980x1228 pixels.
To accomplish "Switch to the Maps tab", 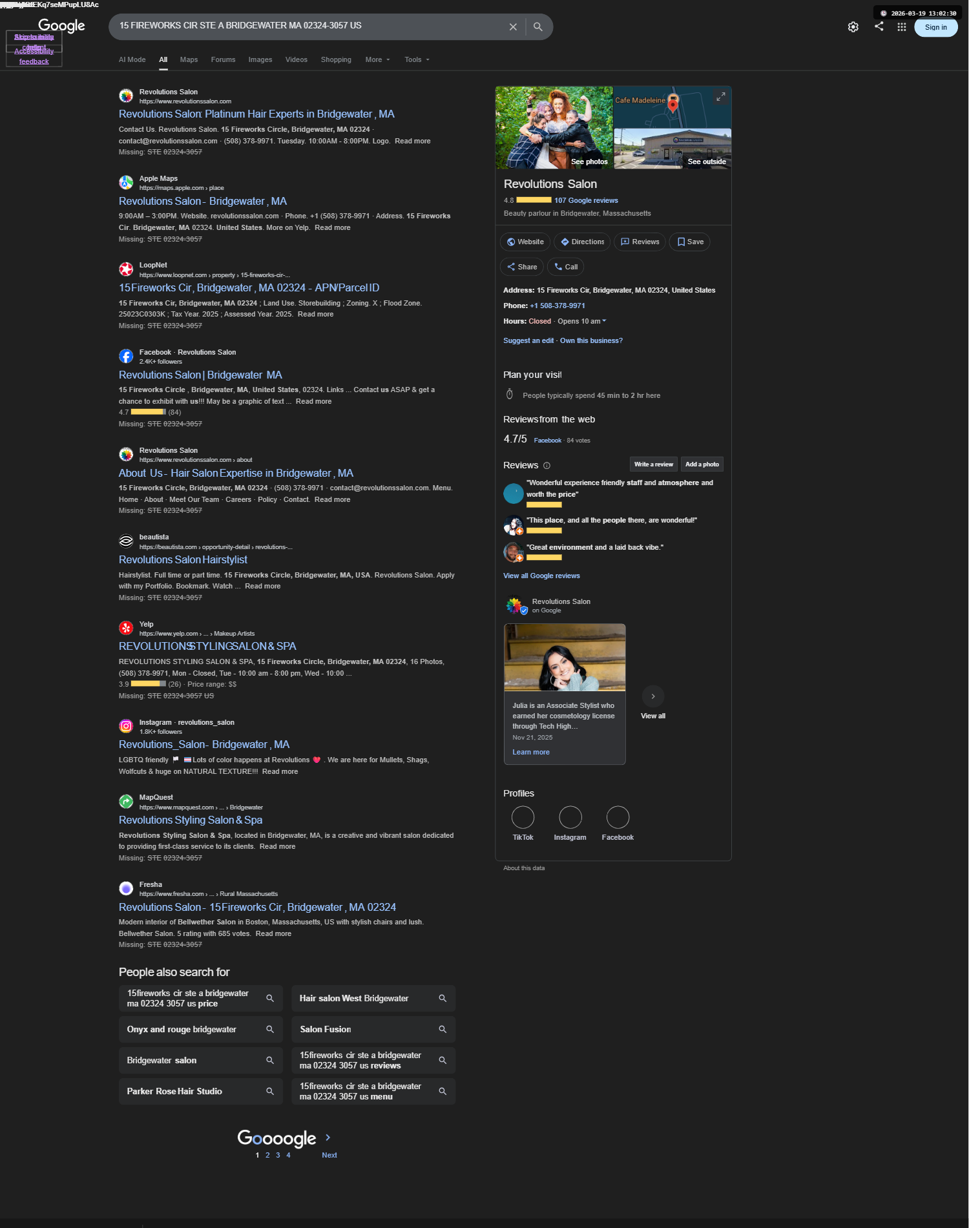I will 189,60.
